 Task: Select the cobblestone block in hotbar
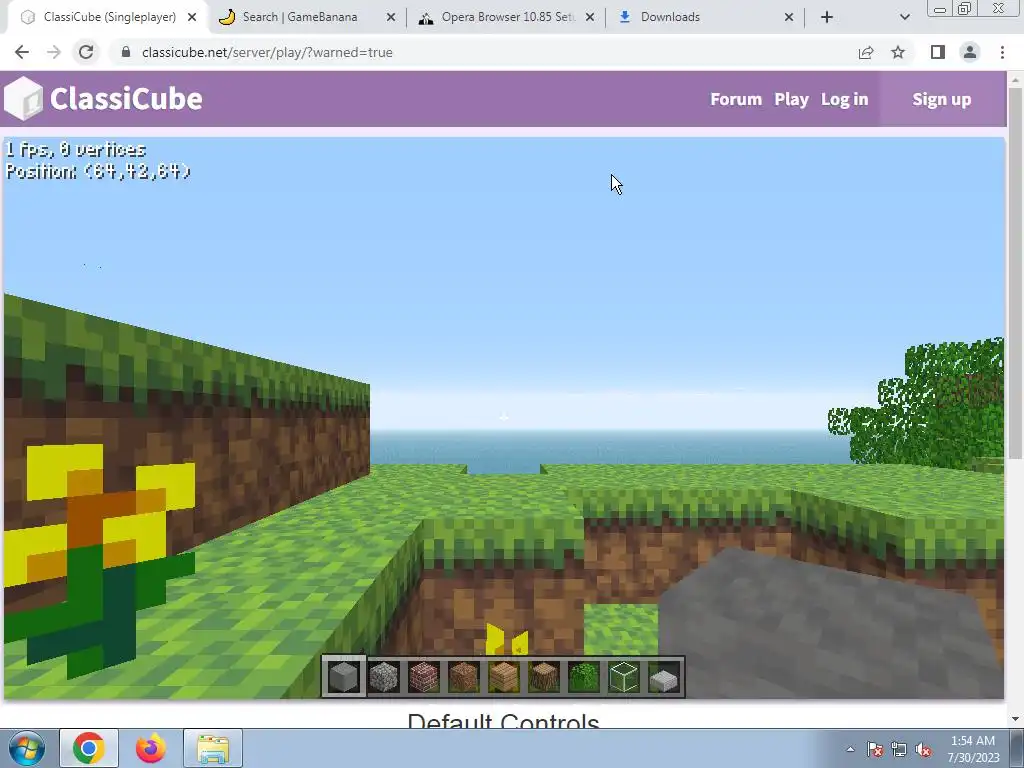tap(384, 677)
